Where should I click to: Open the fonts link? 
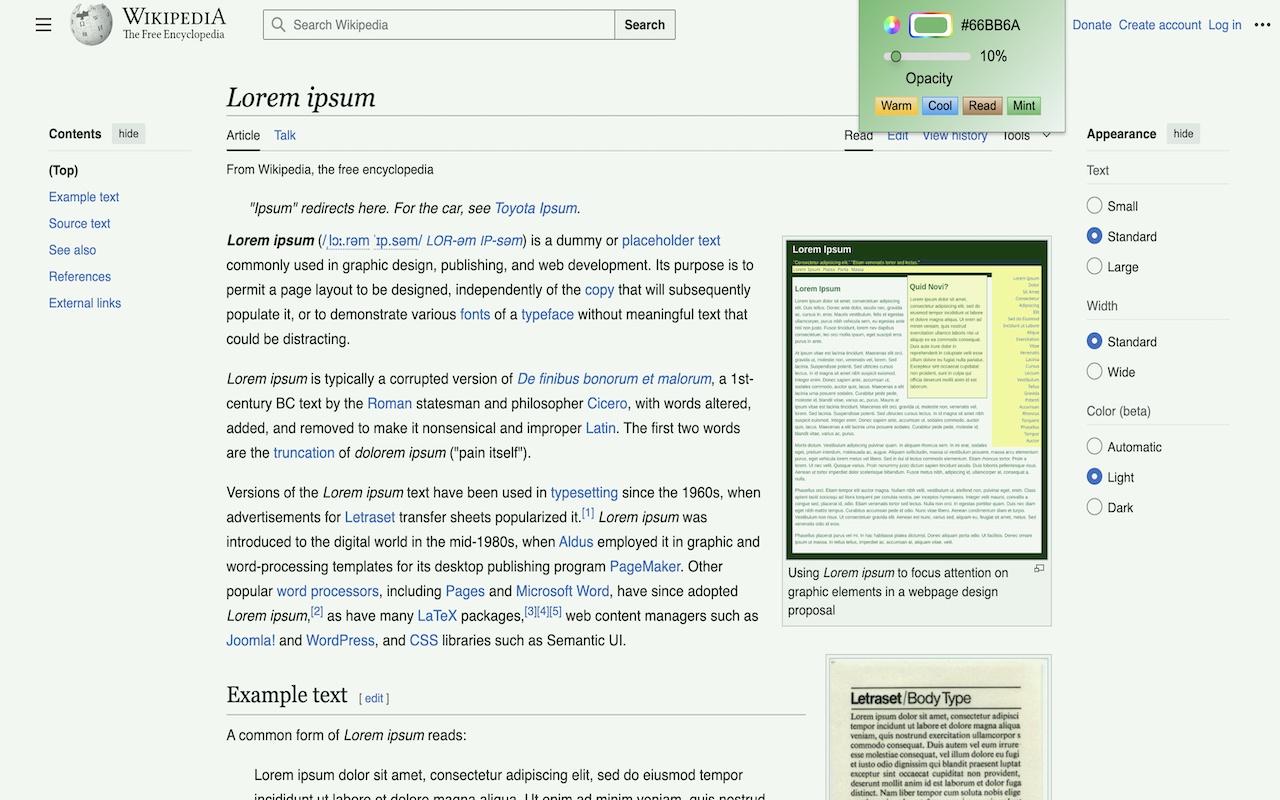pyautogui.click(x=475, y=314)
